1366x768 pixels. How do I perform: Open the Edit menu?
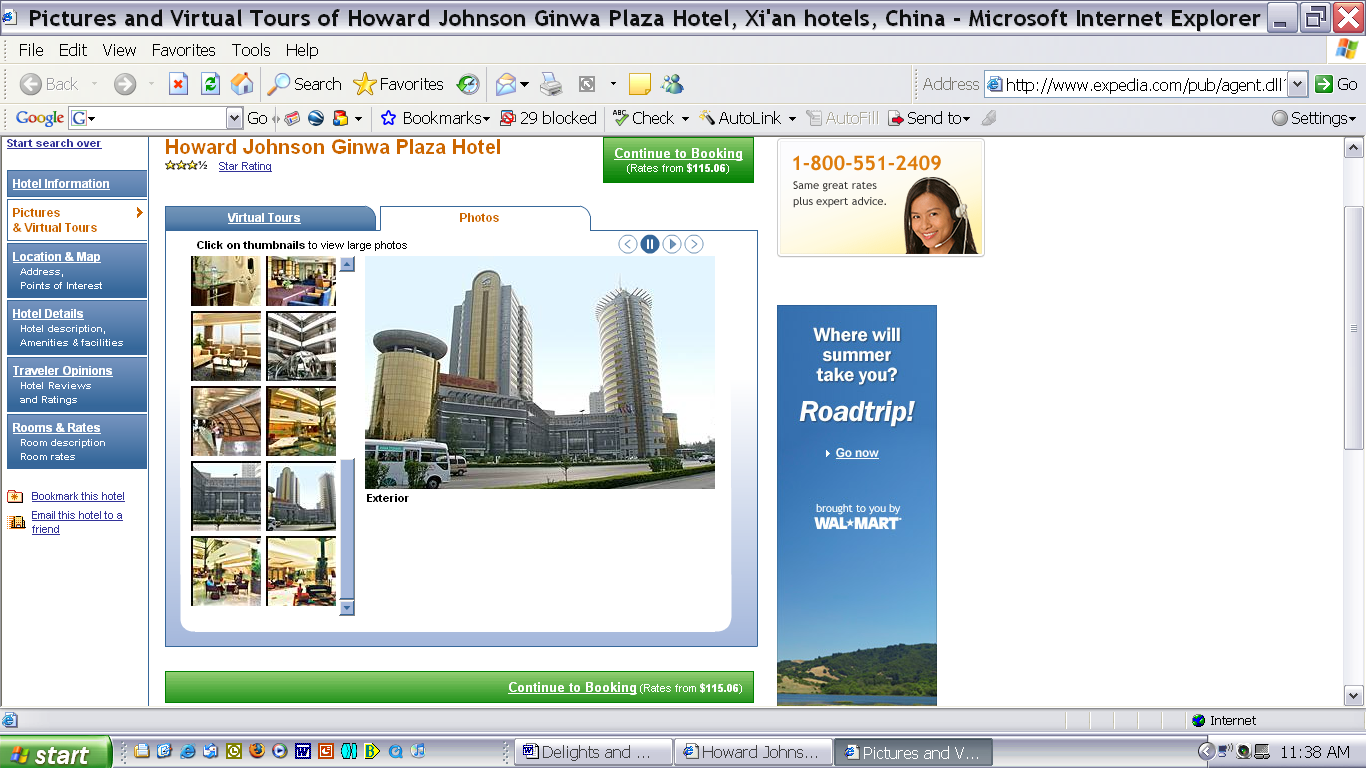[73, 50]
